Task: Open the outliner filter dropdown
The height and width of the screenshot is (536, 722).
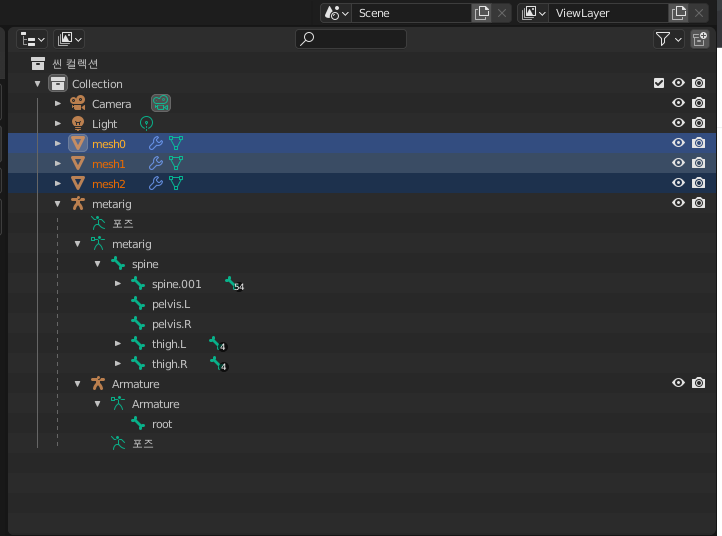Action: click(669, 39)
